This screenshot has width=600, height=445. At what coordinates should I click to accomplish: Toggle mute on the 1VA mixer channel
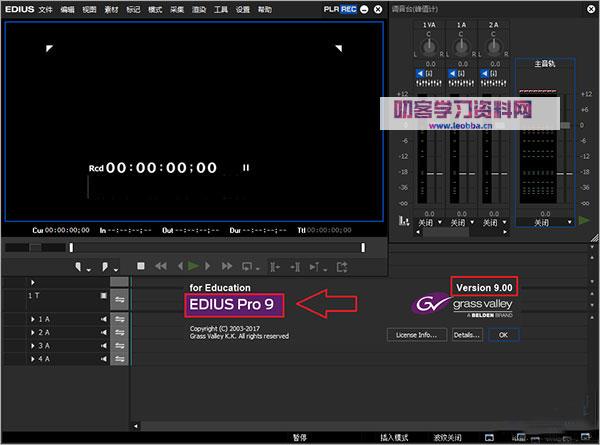point(420,73)
